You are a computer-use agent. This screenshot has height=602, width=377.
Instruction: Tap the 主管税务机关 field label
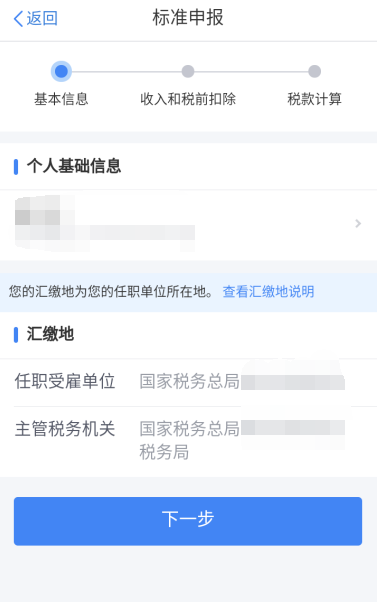click(x=65, y=429)
